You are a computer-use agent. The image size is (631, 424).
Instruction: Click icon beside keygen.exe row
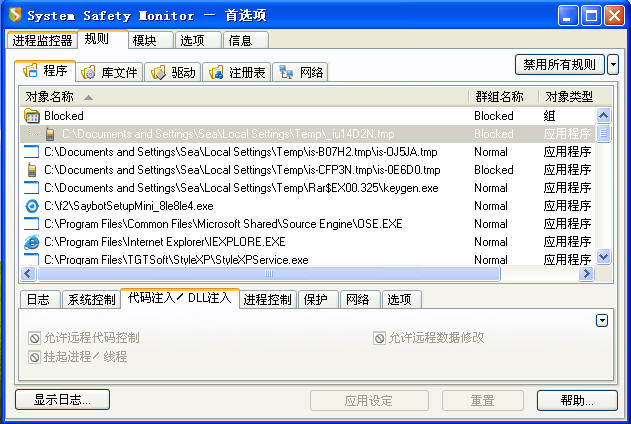pos(31,188)
